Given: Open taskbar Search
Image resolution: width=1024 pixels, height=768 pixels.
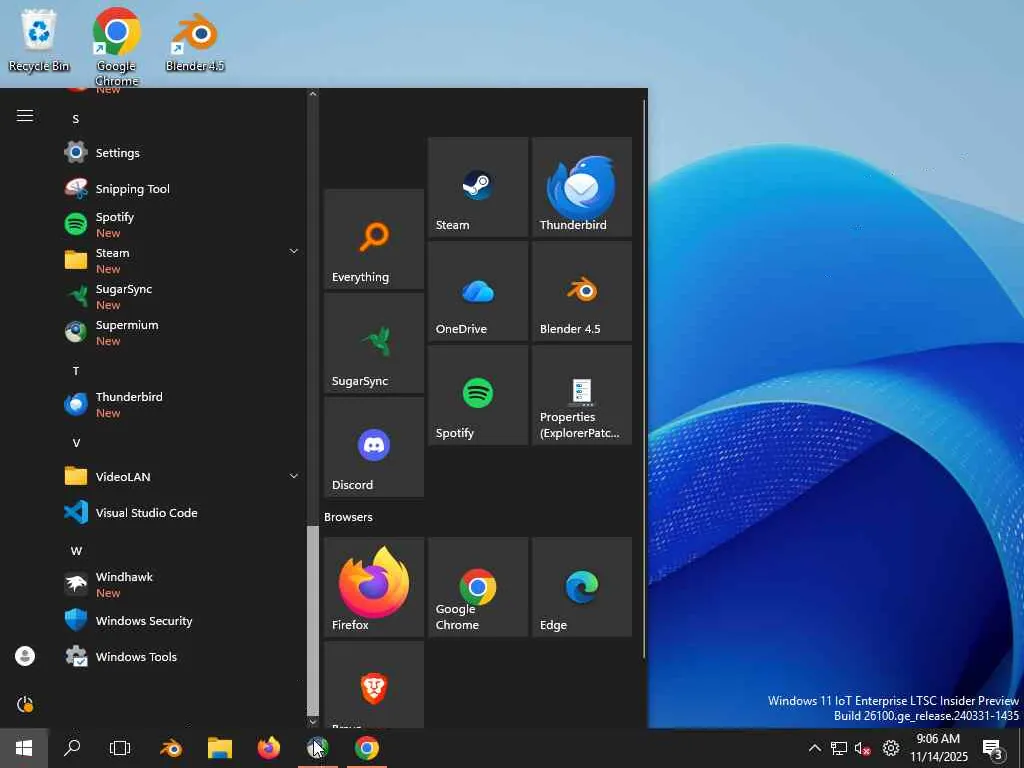Looking at the screenshot, I should (x=72, y=748).
